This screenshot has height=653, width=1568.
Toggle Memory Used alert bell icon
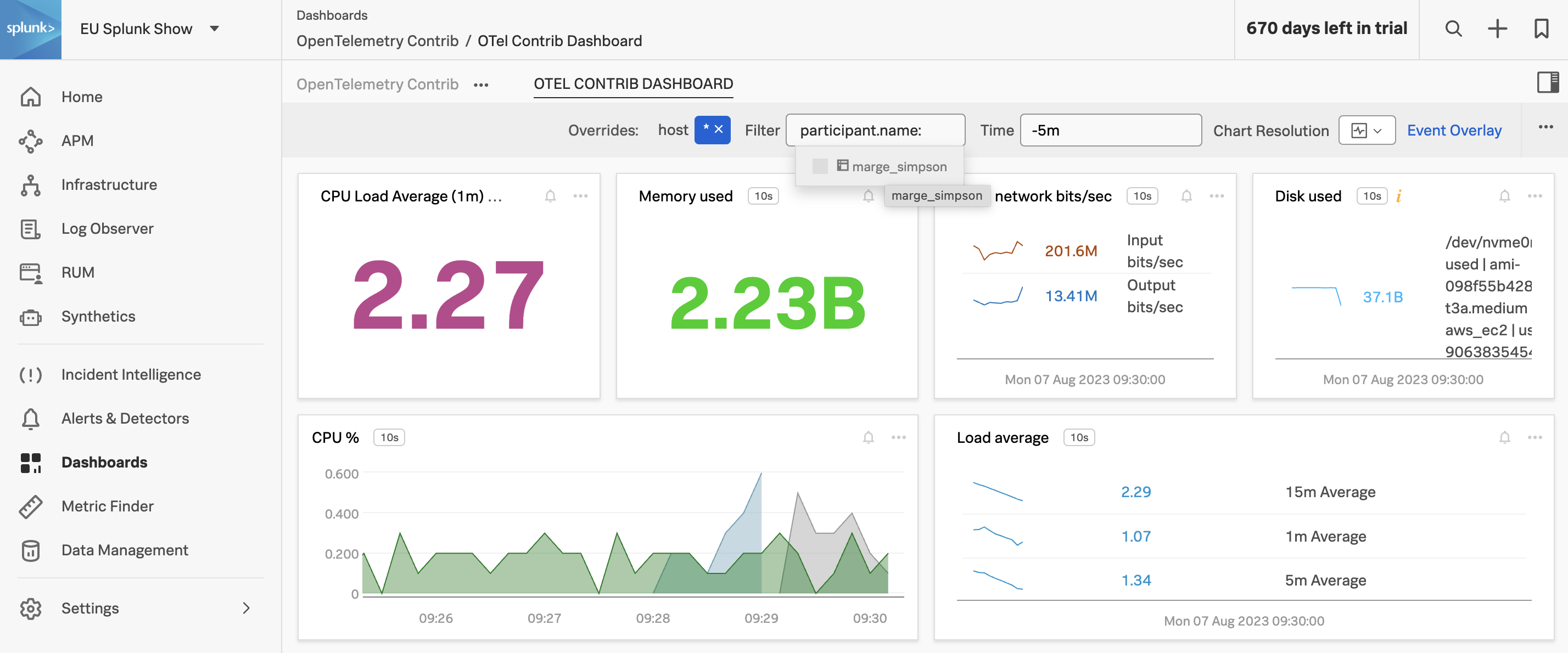[x=868, y=196]
